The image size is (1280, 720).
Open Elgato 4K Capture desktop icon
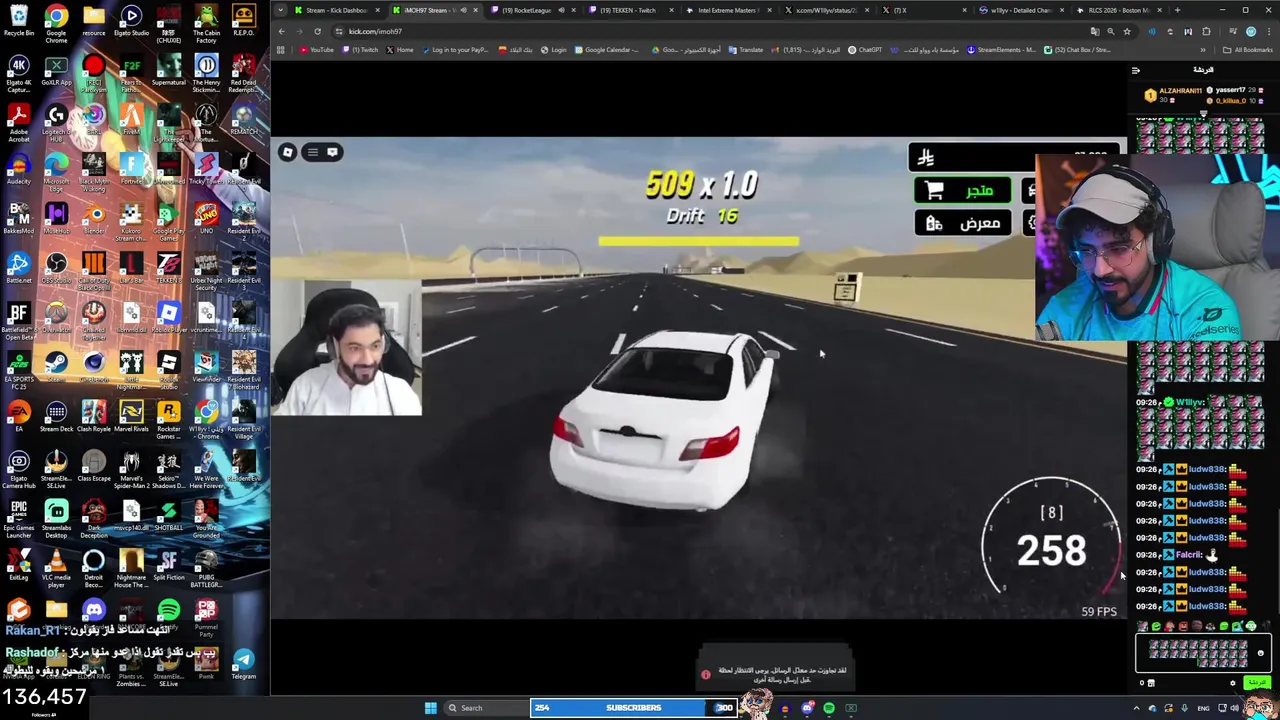pos(19,74)
